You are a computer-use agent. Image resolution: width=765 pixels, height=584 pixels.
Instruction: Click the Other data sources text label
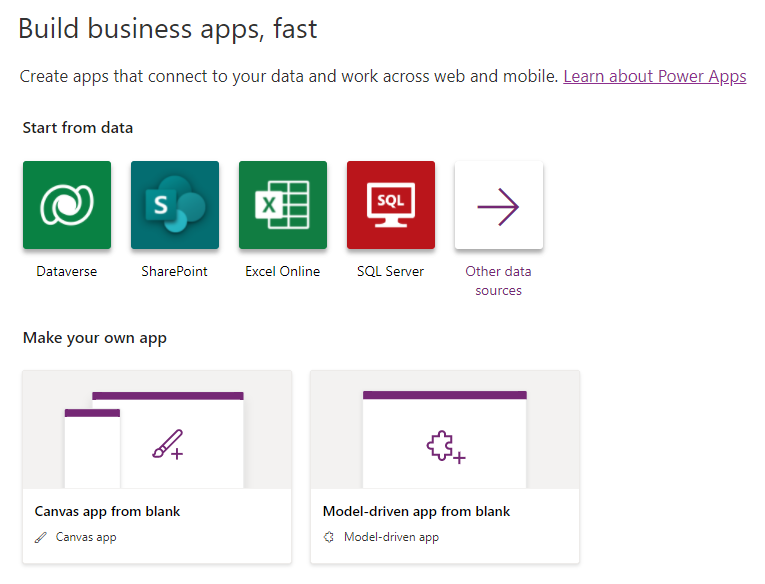coord(498,281)
